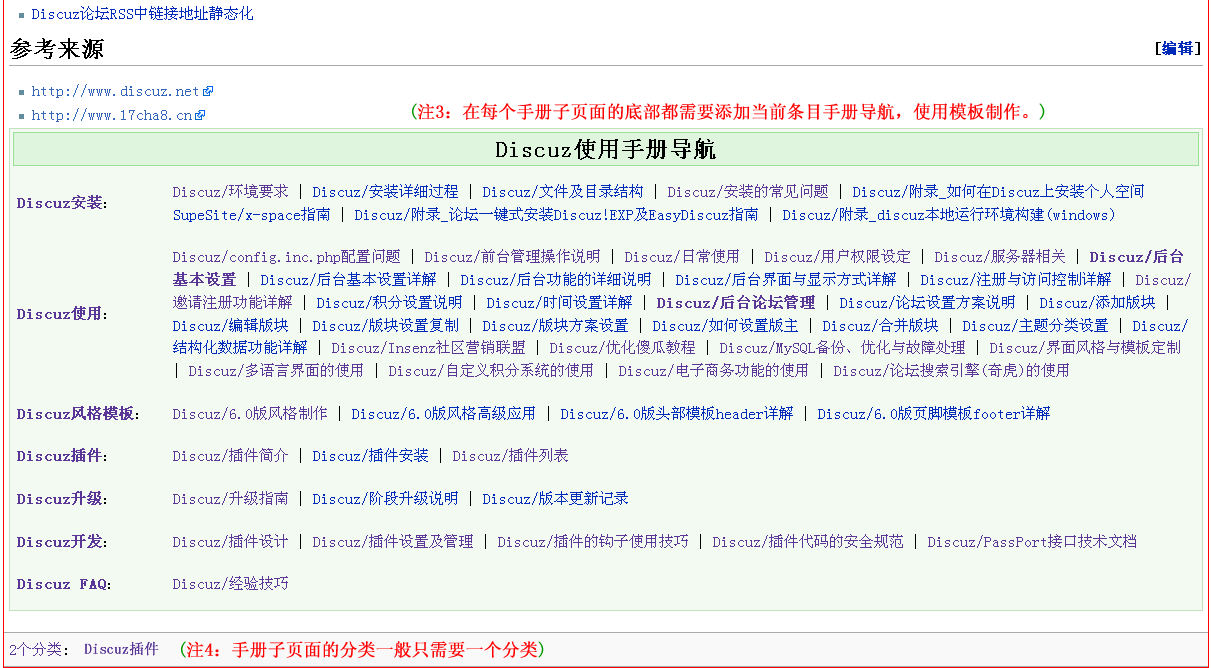Open the bold Discuz/后台论坛管理 link

(736, 302)
